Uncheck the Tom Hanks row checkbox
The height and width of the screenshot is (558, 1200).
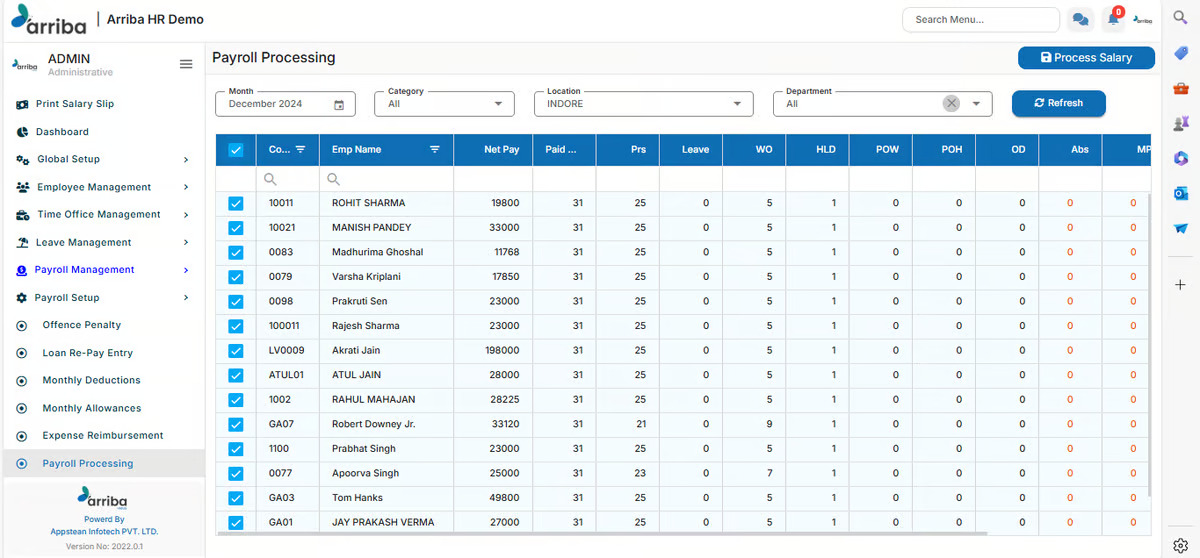236,498
